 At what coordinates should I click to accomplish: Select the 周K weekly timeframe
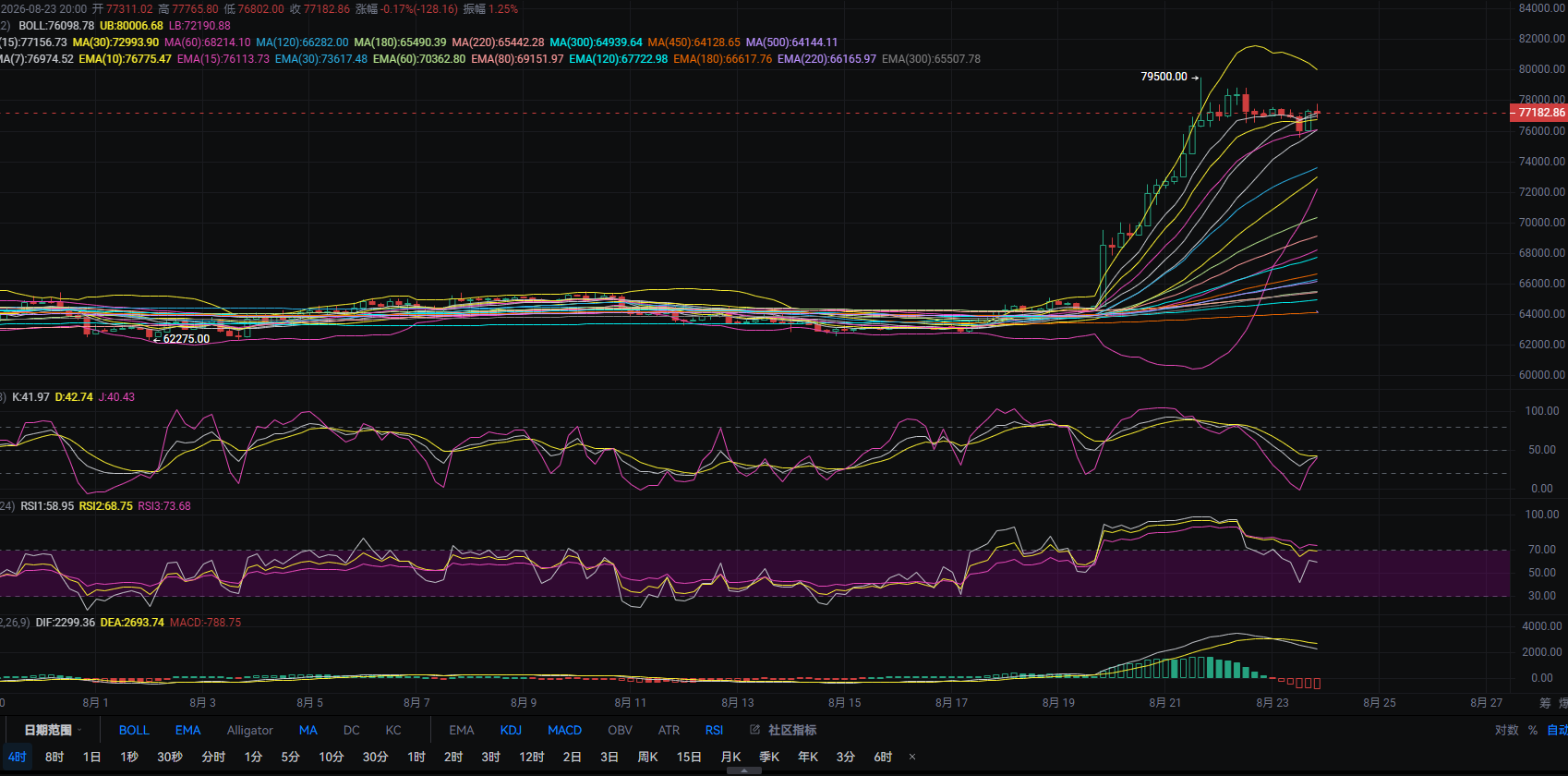647,757
